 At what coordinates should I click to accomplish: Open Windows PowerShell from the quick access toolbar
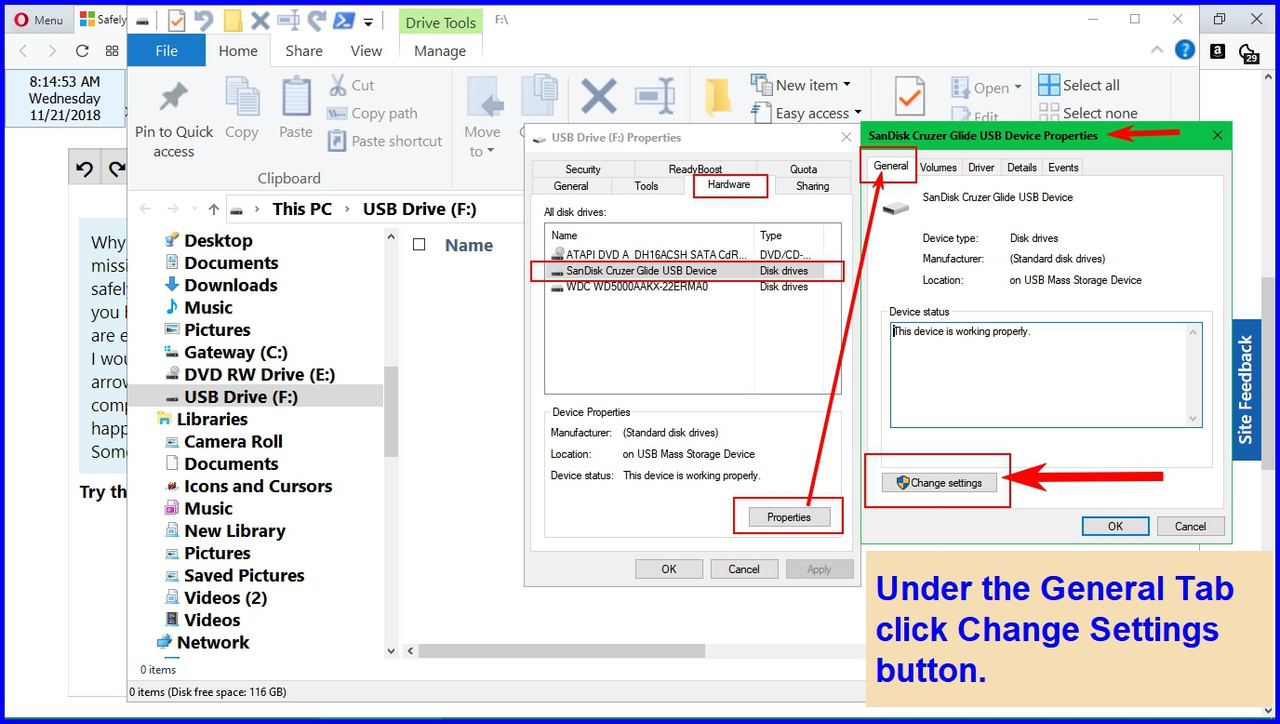(343, 19)
